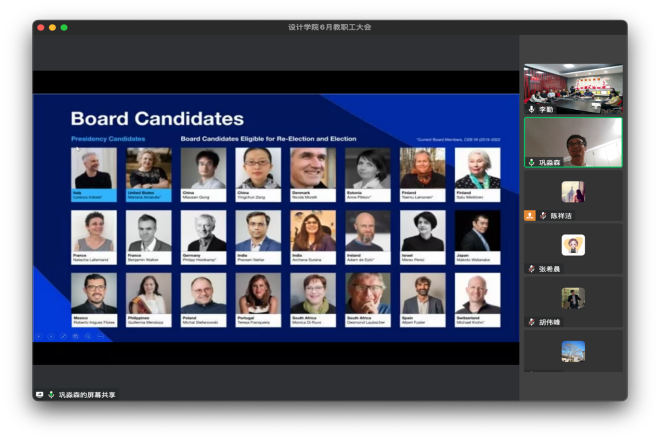Image resolution: width=660 pixels, height=440 pixels.
Task: Toggle the microphone icon next to 胡伟峰
Action: tap(532, 322)
